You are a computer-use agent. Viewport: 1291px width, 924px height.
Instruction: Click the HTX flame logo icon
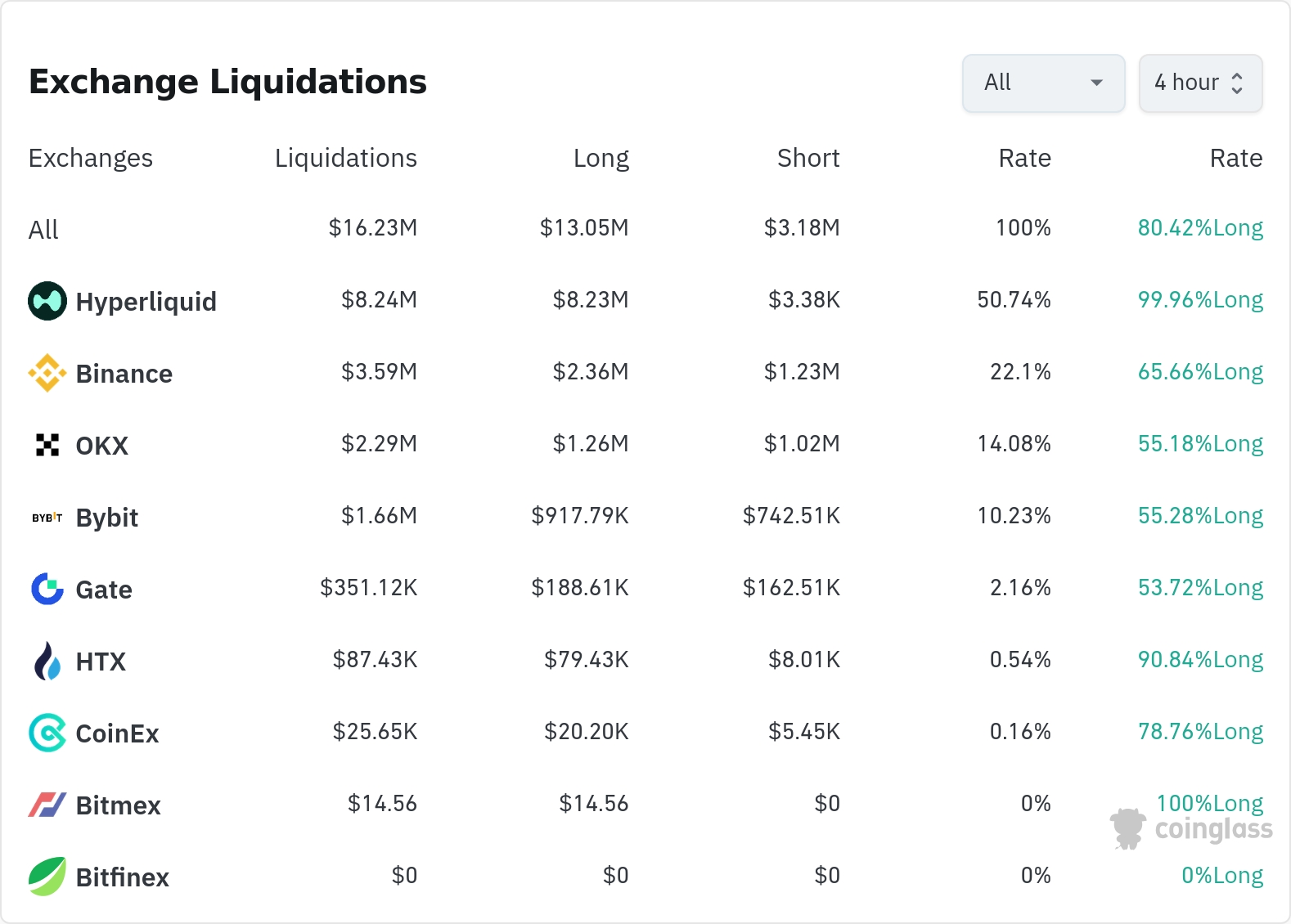point(47,661)
